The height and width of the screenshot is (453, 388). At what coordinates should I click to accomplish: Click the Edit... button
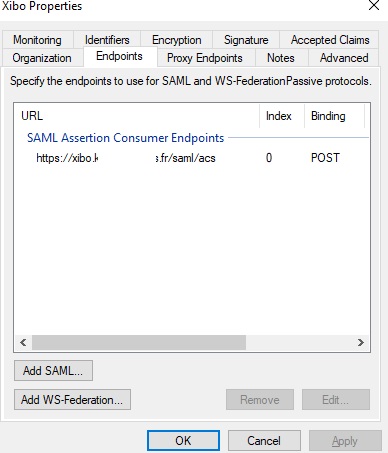[336, 399]
